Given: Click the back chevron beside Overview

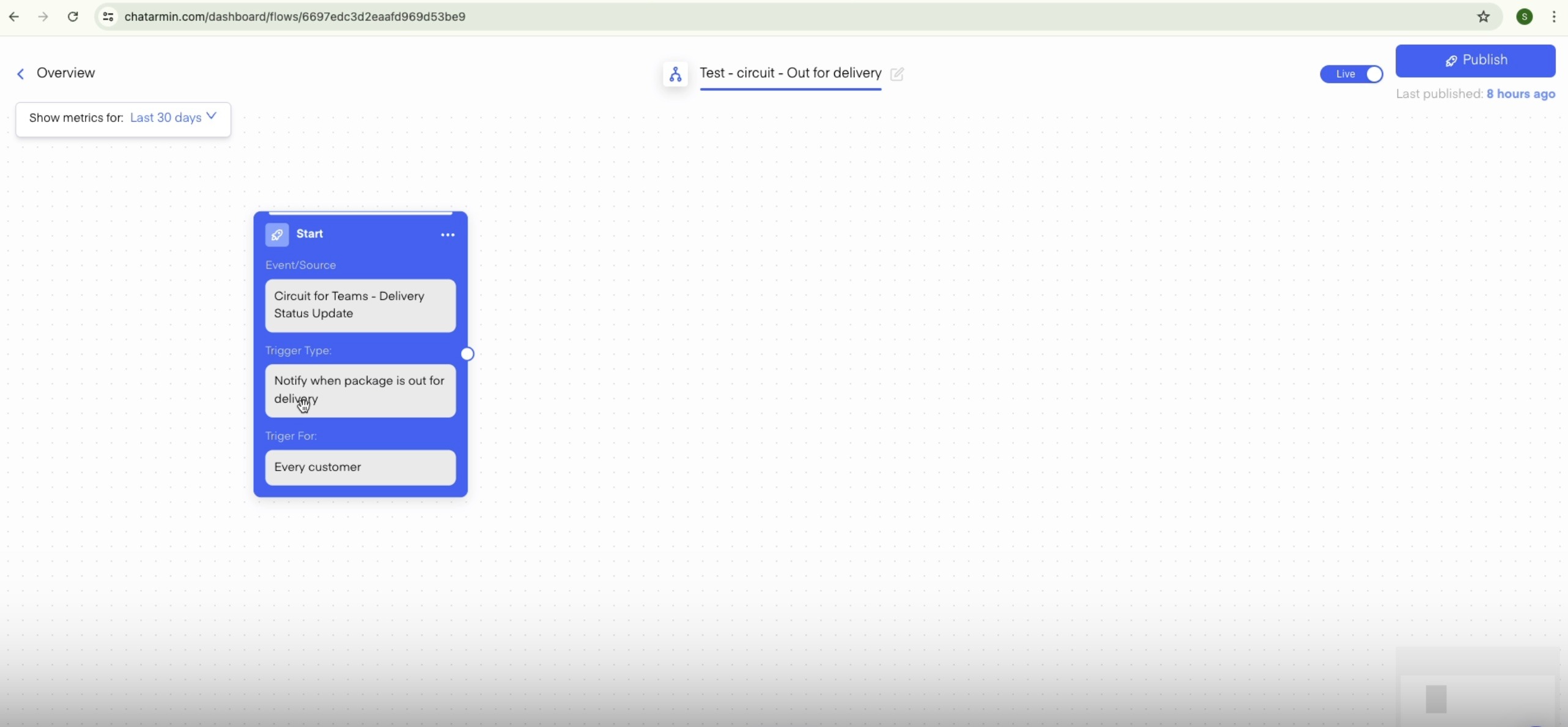Looking at the screenshot, I should pyautogui.click(x=20, y=74).
